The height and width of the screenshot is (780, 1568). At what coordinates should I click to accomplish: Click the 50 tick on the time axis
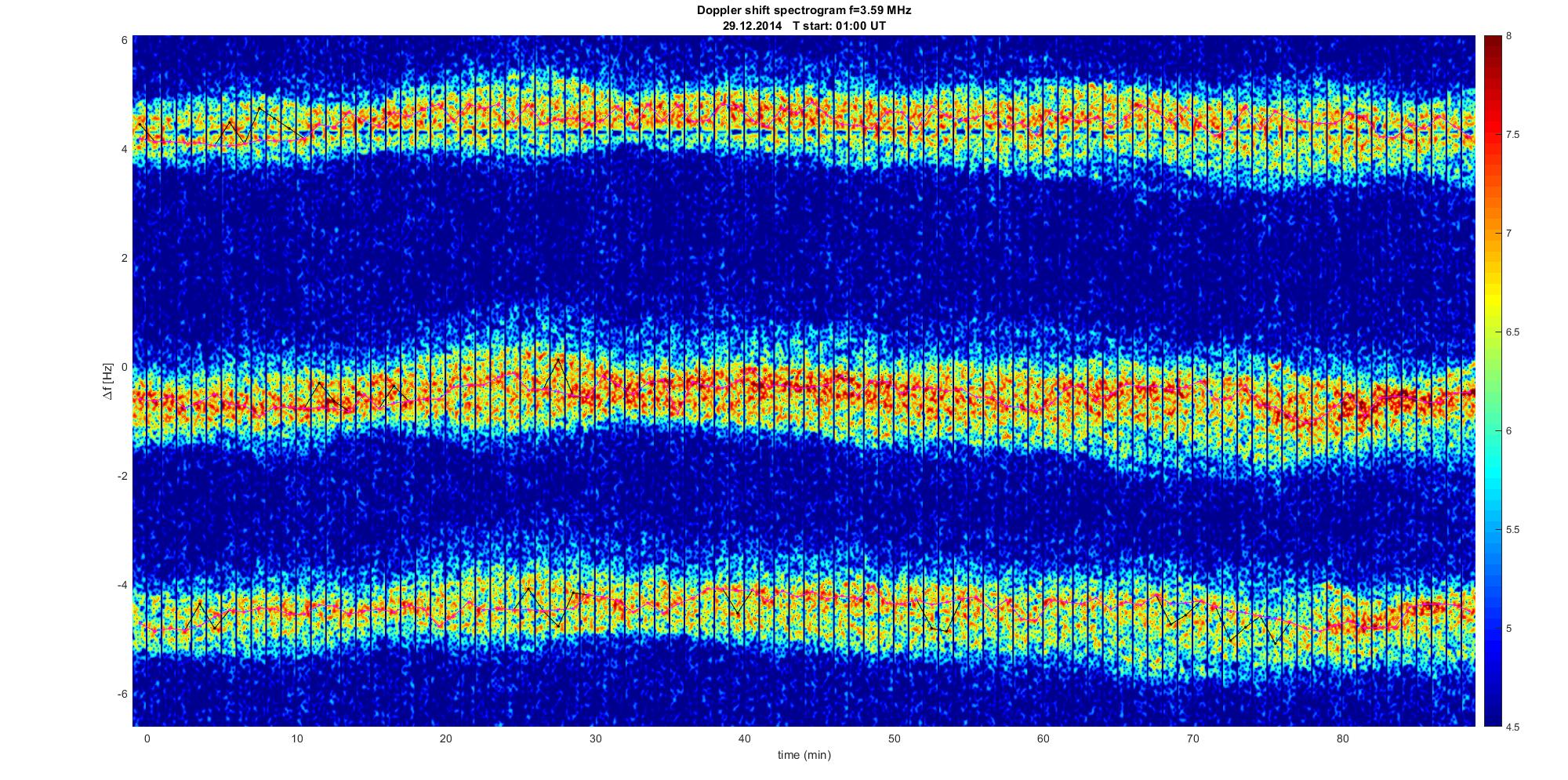point(894,738)
